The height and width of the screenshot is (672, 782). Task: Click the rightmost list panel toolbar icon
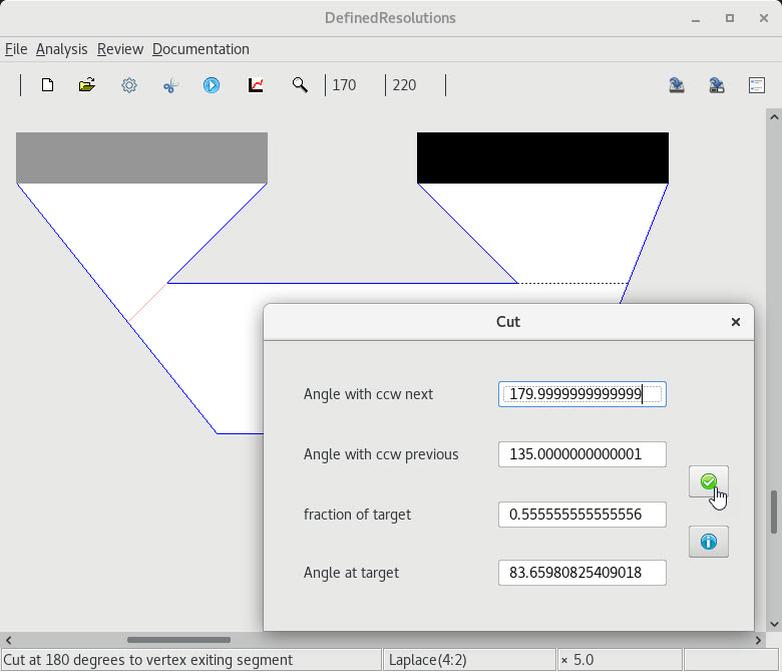(757, 85)
